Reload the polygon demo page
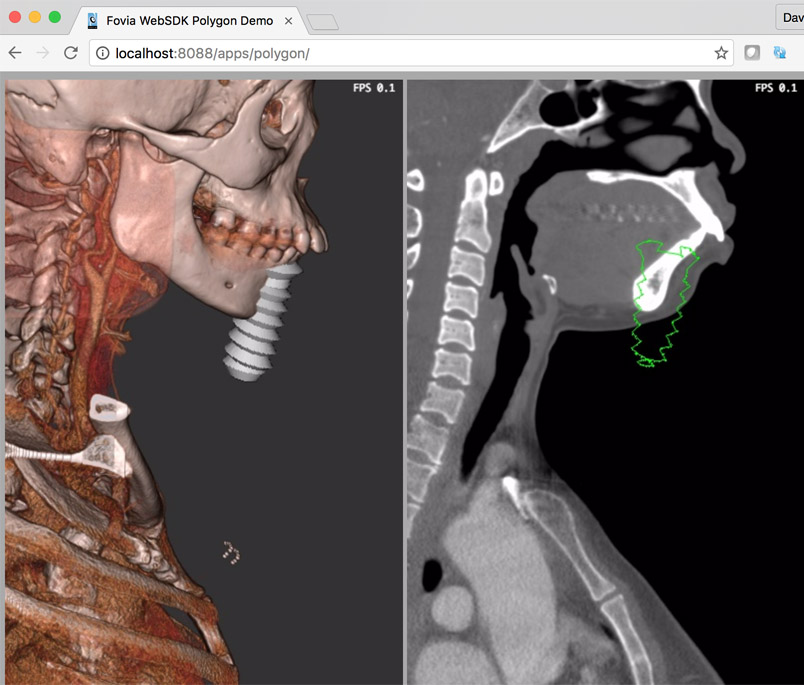This screenshot has width=804, height=685. point(71,53)
